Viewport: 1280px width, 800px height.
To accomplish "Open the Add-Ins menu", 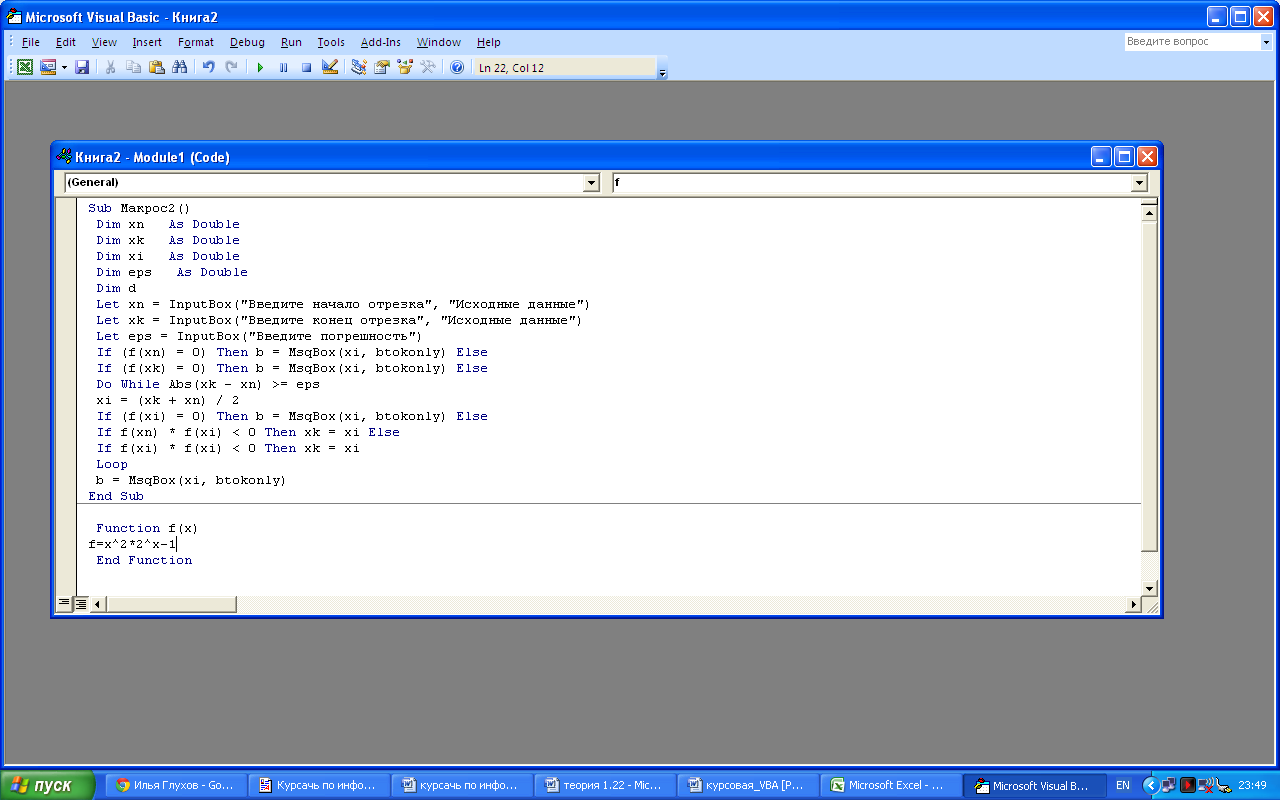I will pos(381,42).
